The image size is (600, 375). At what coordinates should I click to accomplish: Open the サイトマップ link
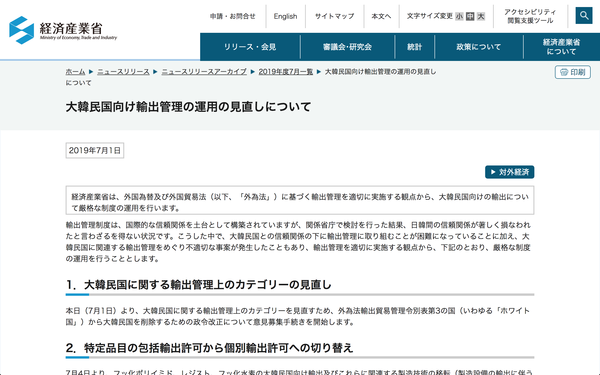click(x=334, y=16)
